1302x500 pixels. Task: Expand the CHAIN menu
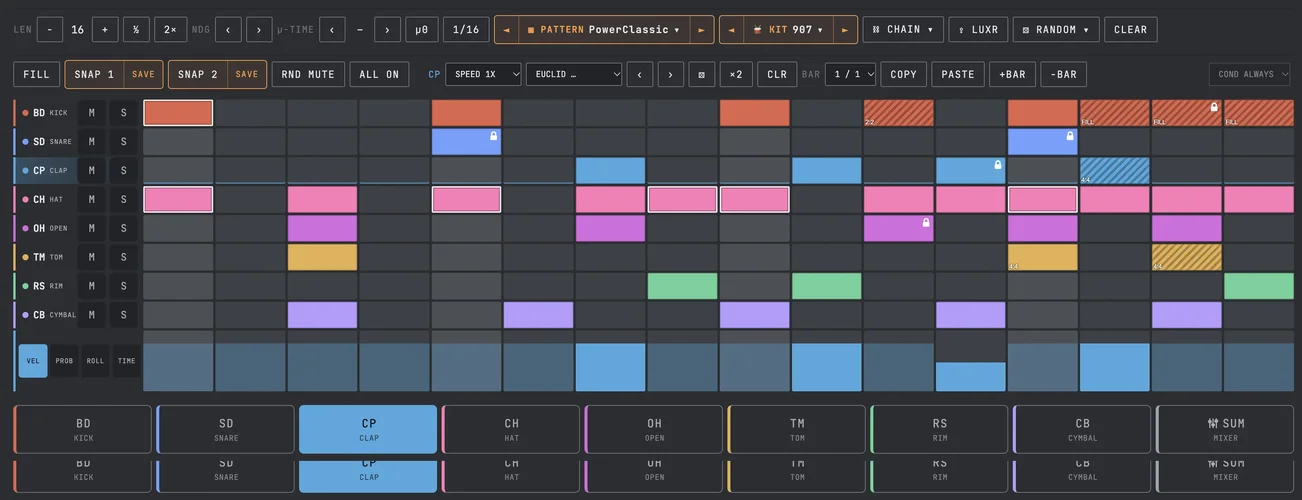pyautogui.click(x=902, y=29)
